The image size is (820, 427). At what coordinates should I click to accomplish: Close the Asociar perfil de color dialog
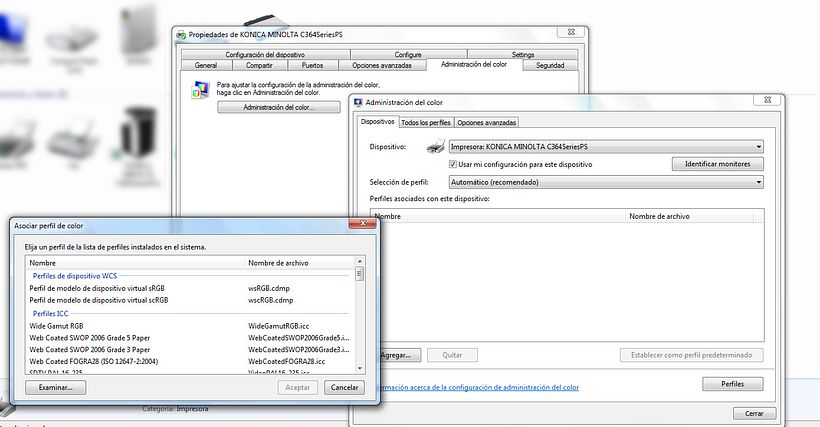[x=363, y=224]
